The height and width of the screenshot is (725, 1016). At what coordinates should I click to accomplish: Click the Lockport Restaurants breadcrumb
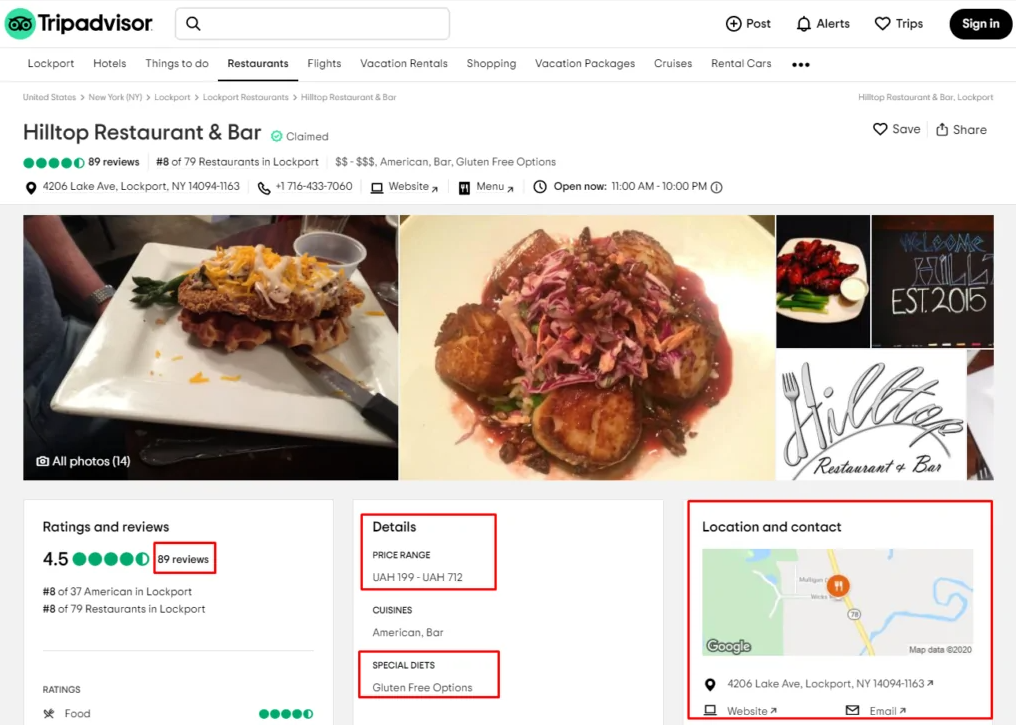coord(245,97)
